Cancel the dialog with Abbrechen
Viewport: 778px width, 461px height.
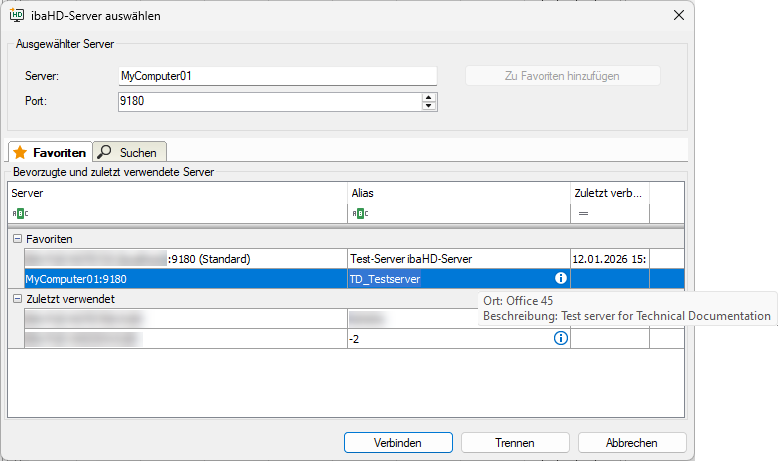click(x=631, y=442)
